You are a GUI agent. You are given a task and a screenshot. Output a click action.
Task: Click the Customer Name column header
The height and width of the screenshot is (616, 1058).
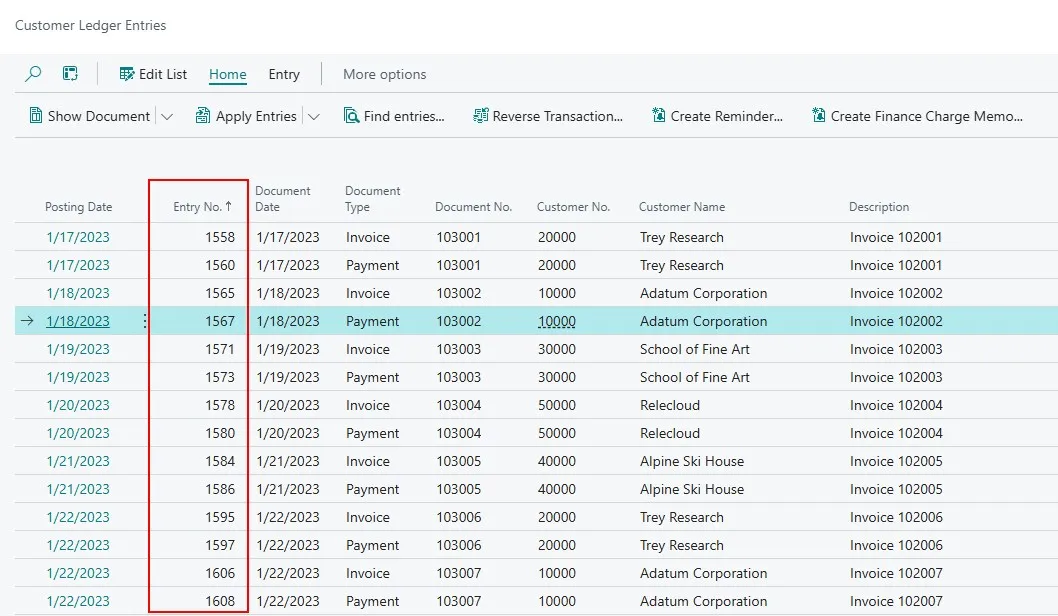click(x=681, y=206)
